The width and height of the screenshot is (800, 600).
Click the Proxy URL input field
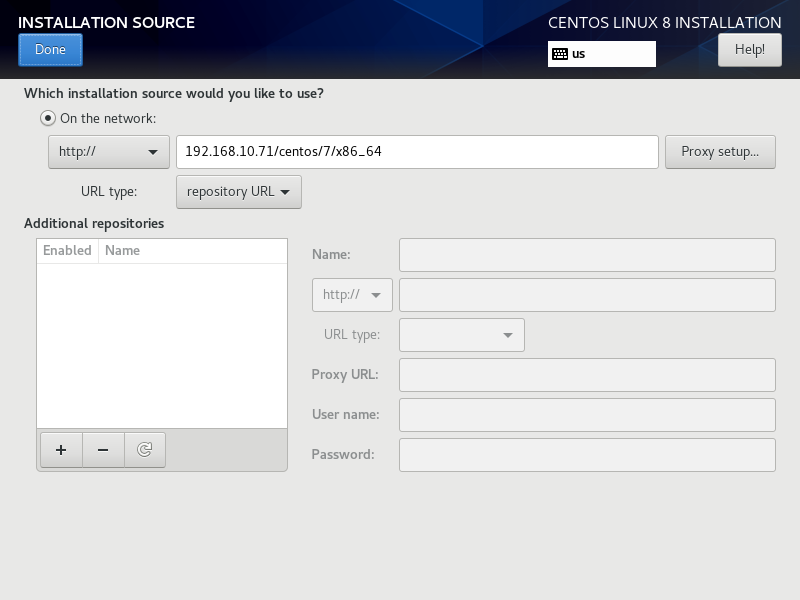587,375
